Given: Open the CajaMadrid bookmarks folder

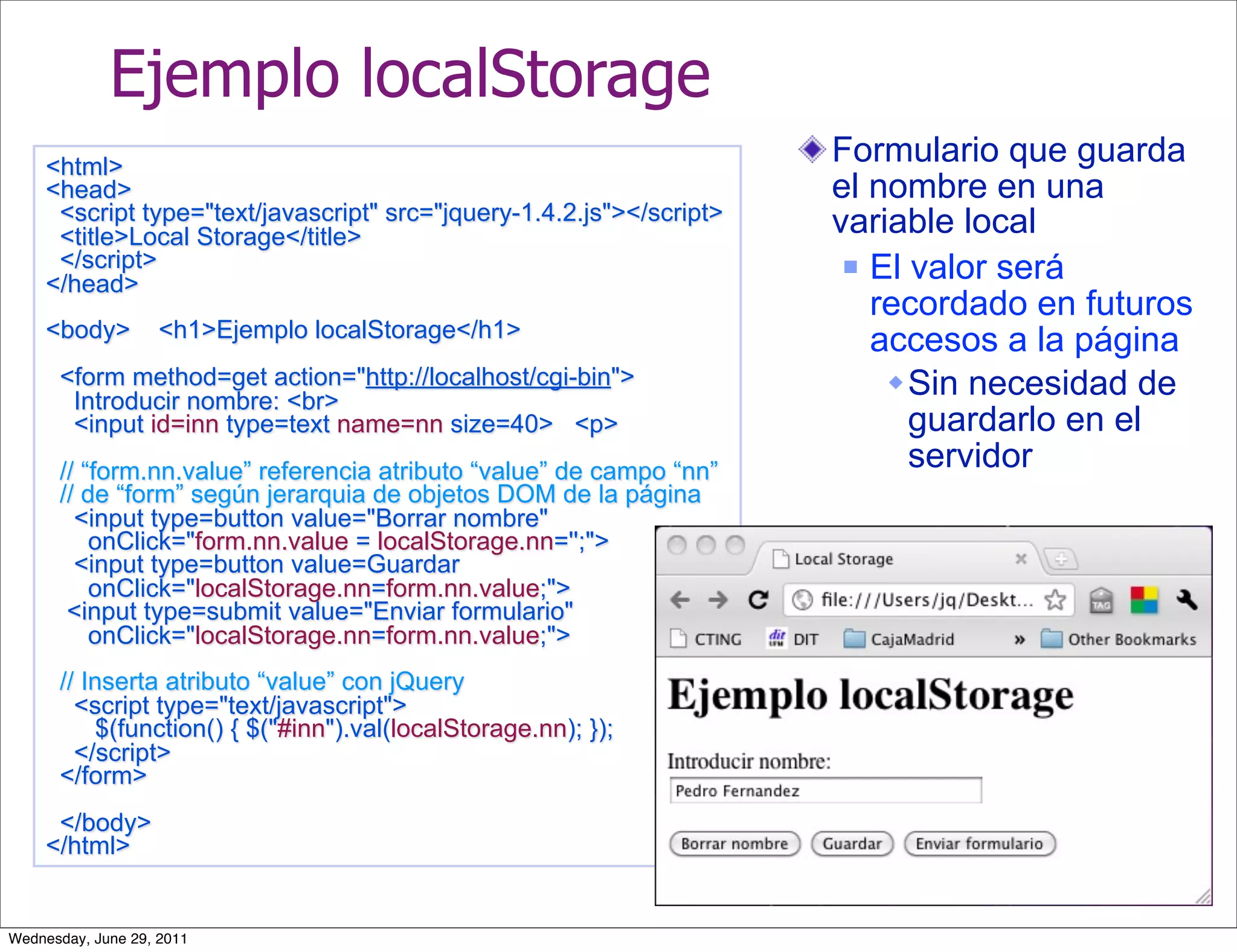Looking at the screenshot, I should [x=899, y=639].
